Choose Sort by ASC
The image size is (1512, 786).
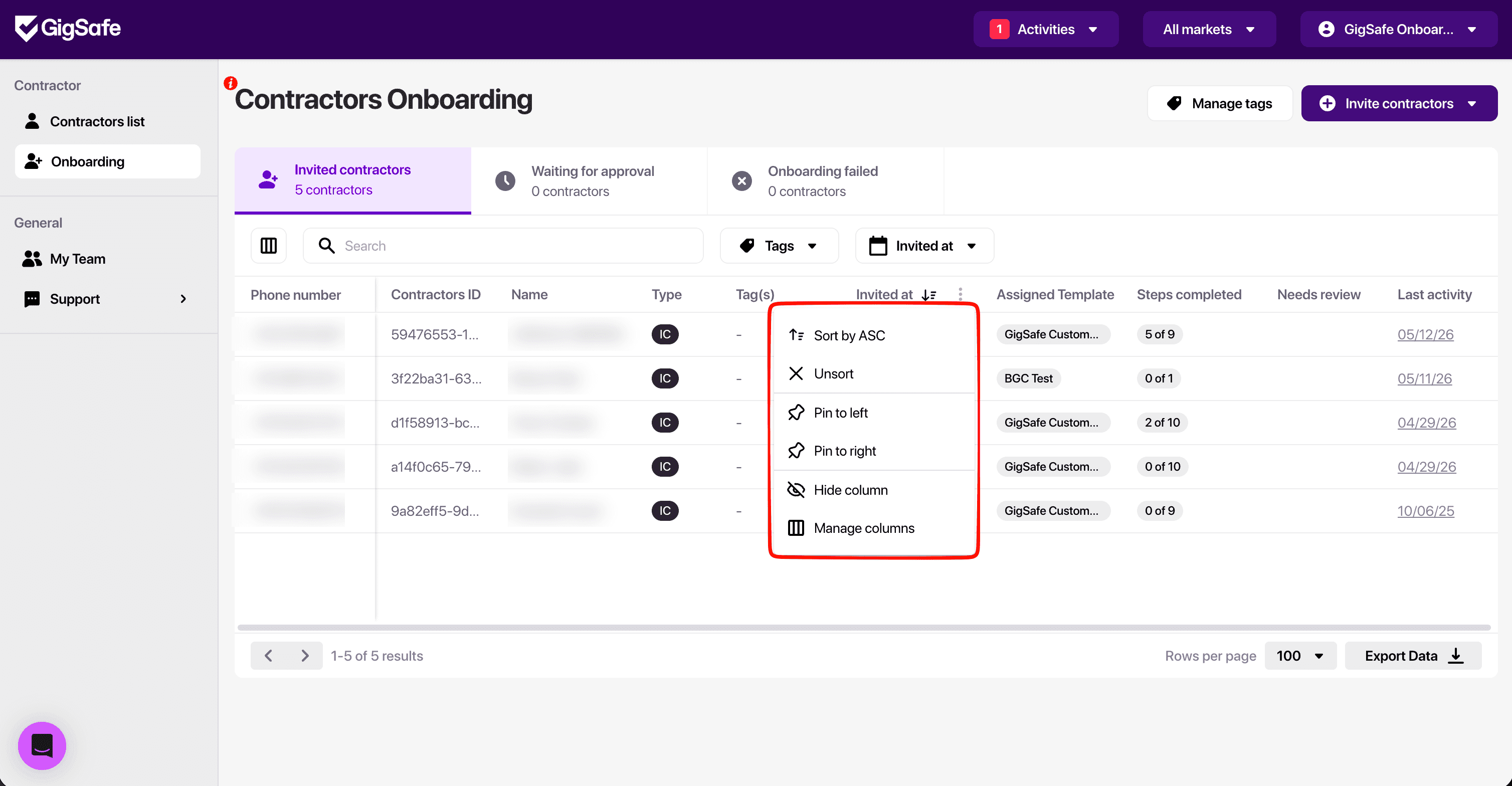874,335
